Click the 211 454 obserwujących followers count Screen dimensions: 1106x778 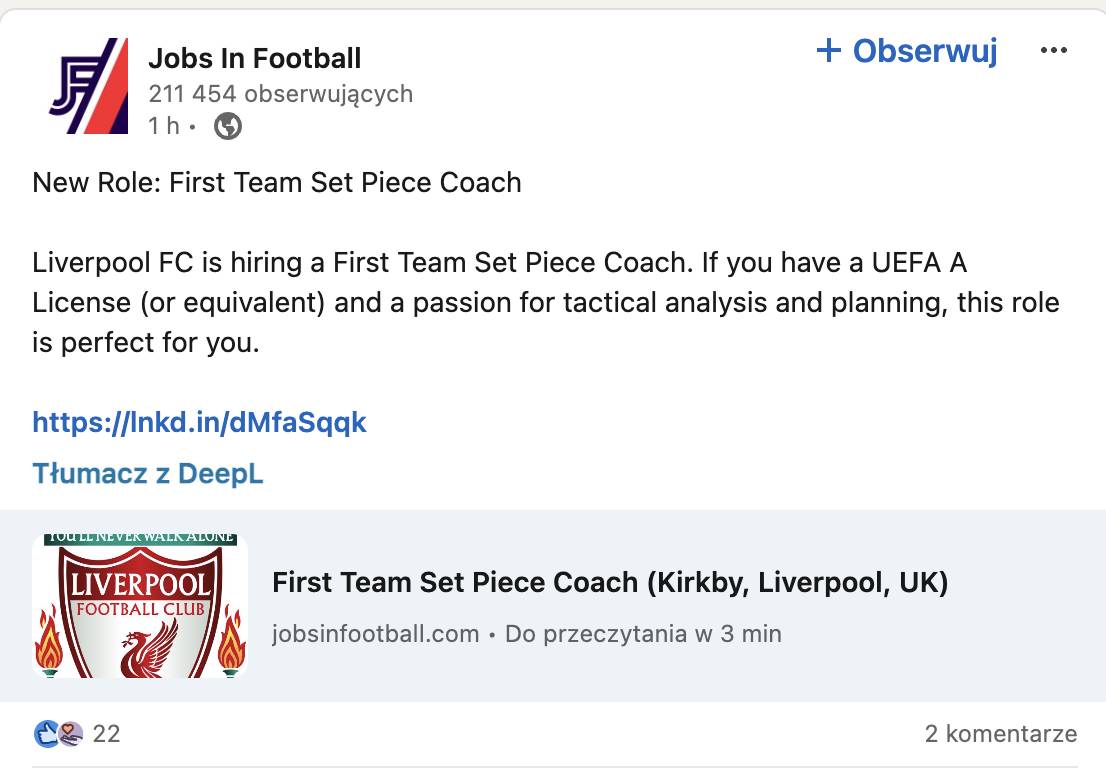point(280,94)
